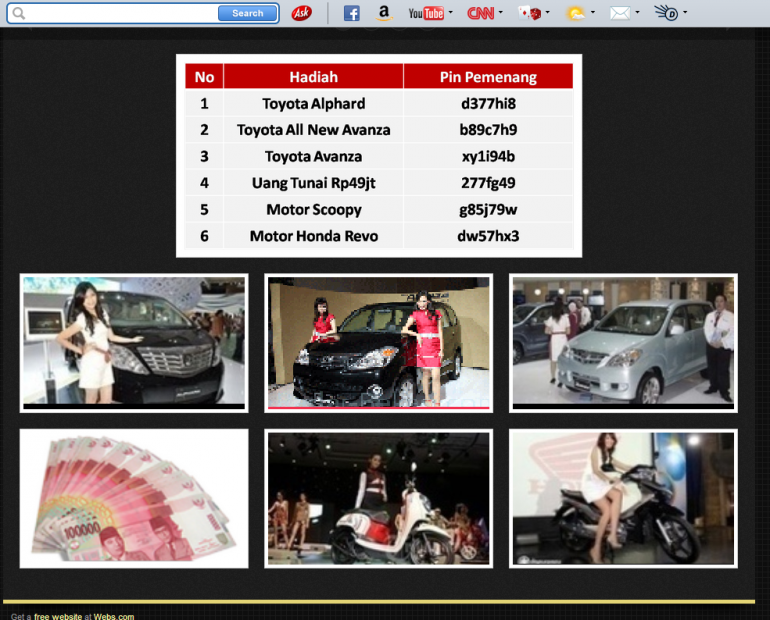The height and width of the screenshot is (620, 770).
Task: Select the 'Toyota Alphard' table cell
Action: coord(313,104)
